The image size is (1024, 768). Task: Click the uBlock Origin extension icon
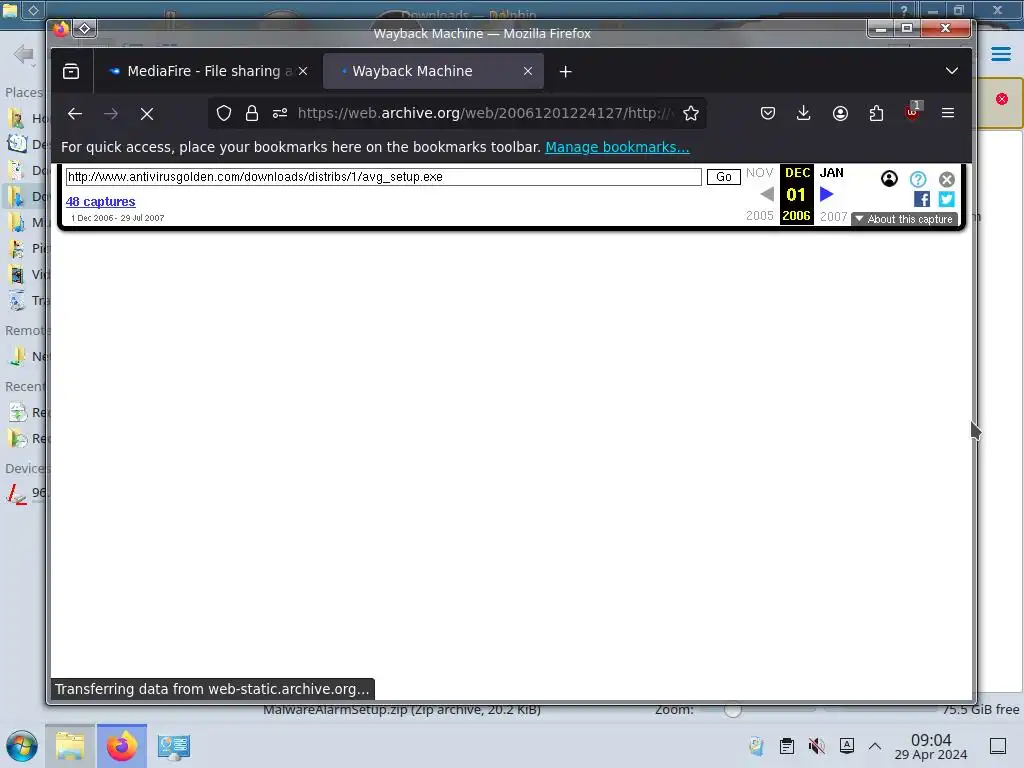click(912, 112)
